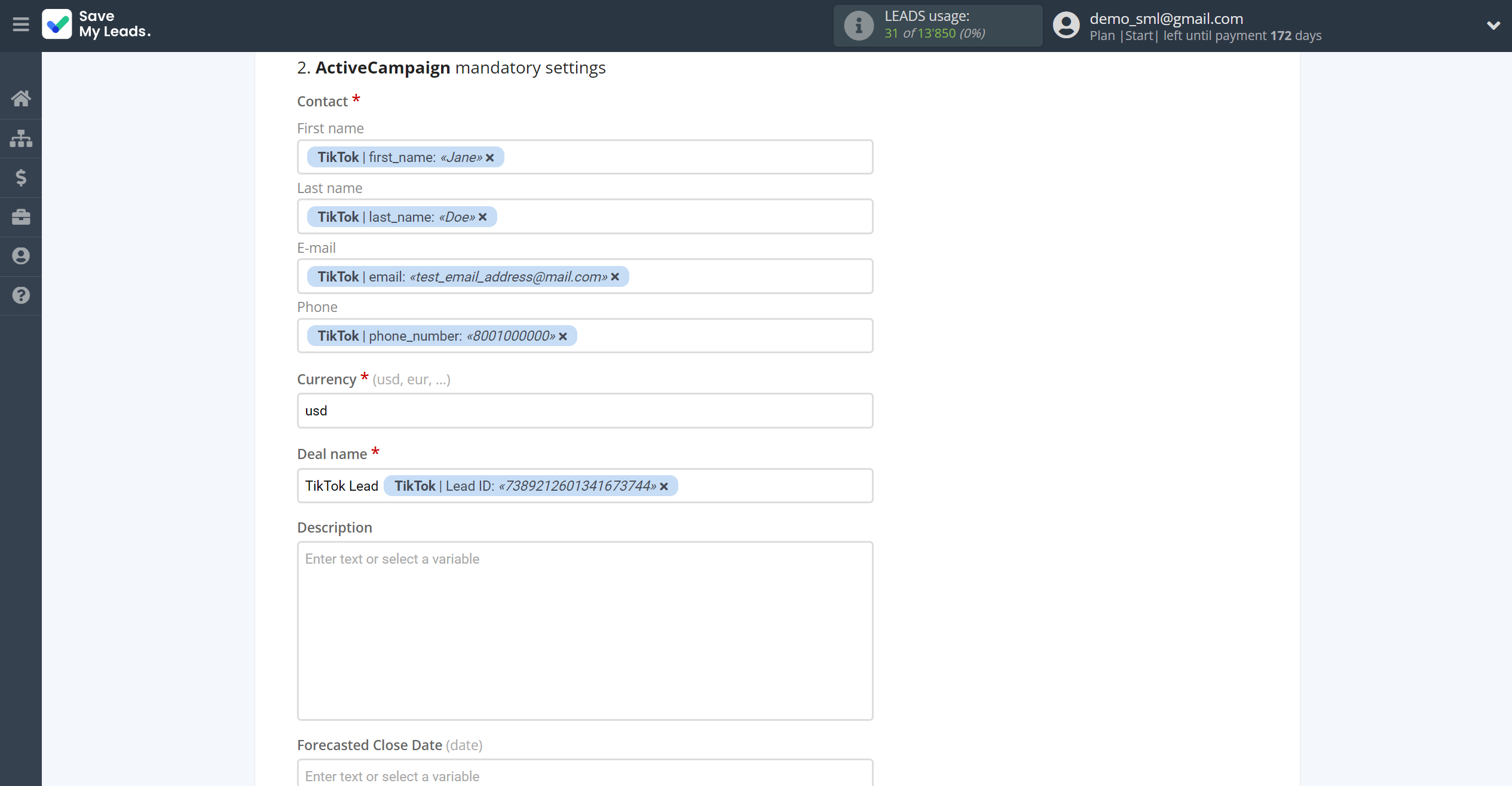1512x786 pixels.
Task: Remove the phone_number tag
Action: 563,337
